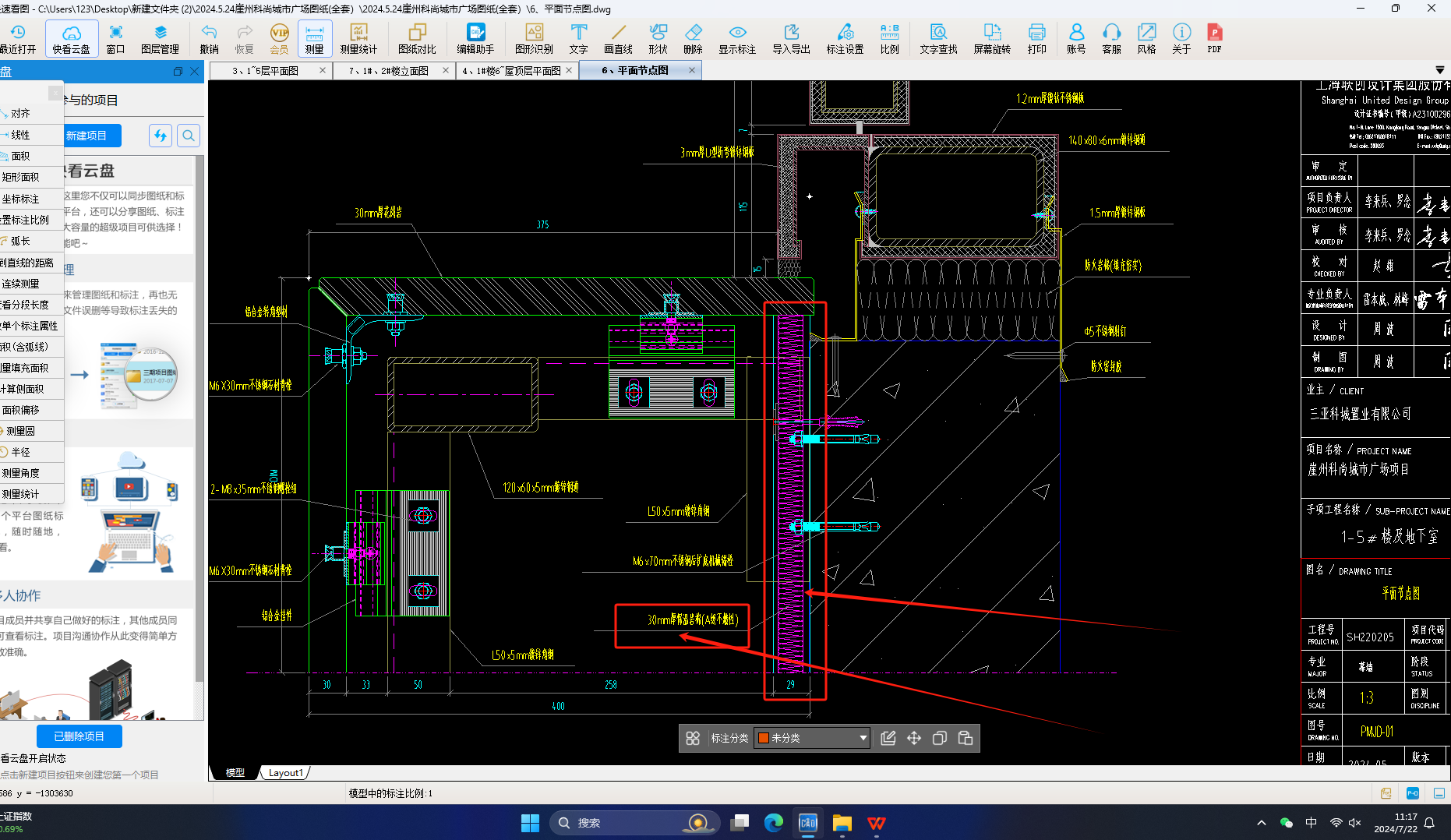Switch to the 模型 model tab
Image resolution: width=1451 pixels, height=840 pixels.
coord(235,773)
